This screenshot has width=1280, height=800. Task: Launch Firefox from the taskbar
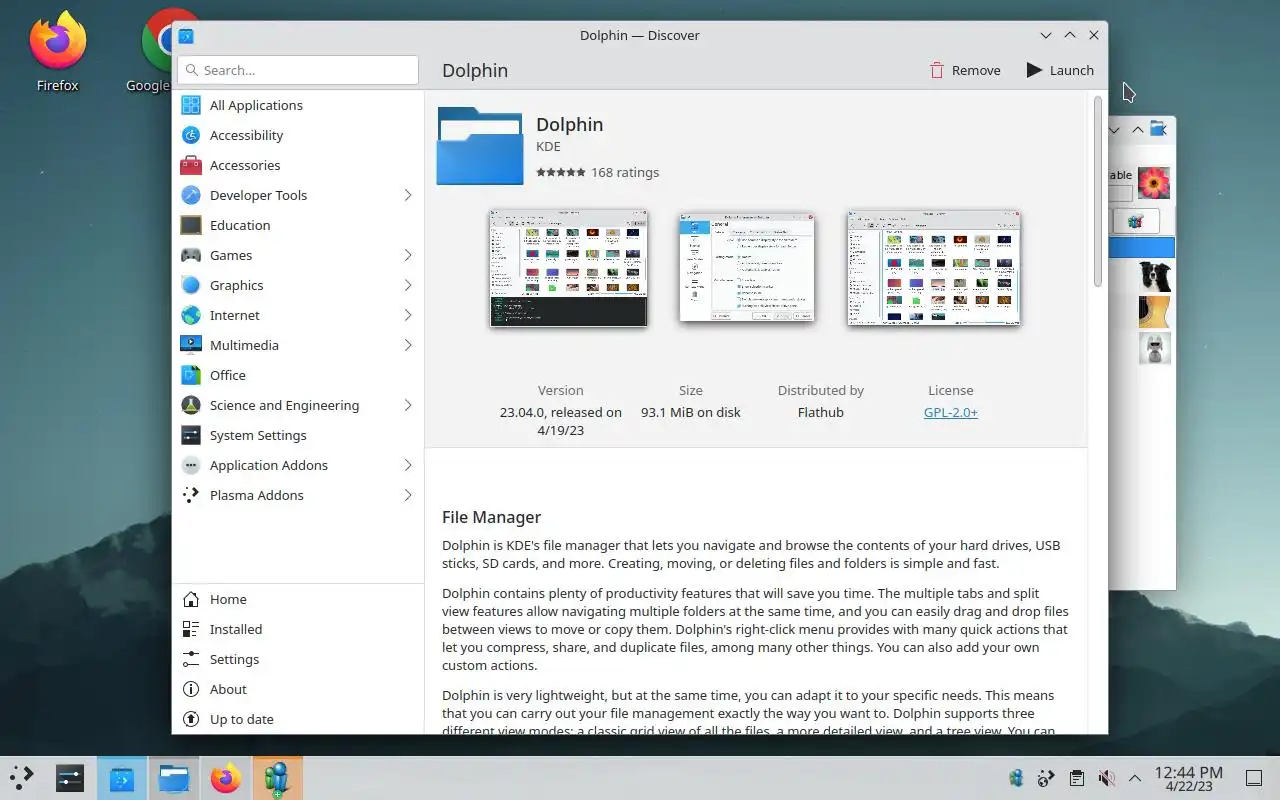point(226,778)
